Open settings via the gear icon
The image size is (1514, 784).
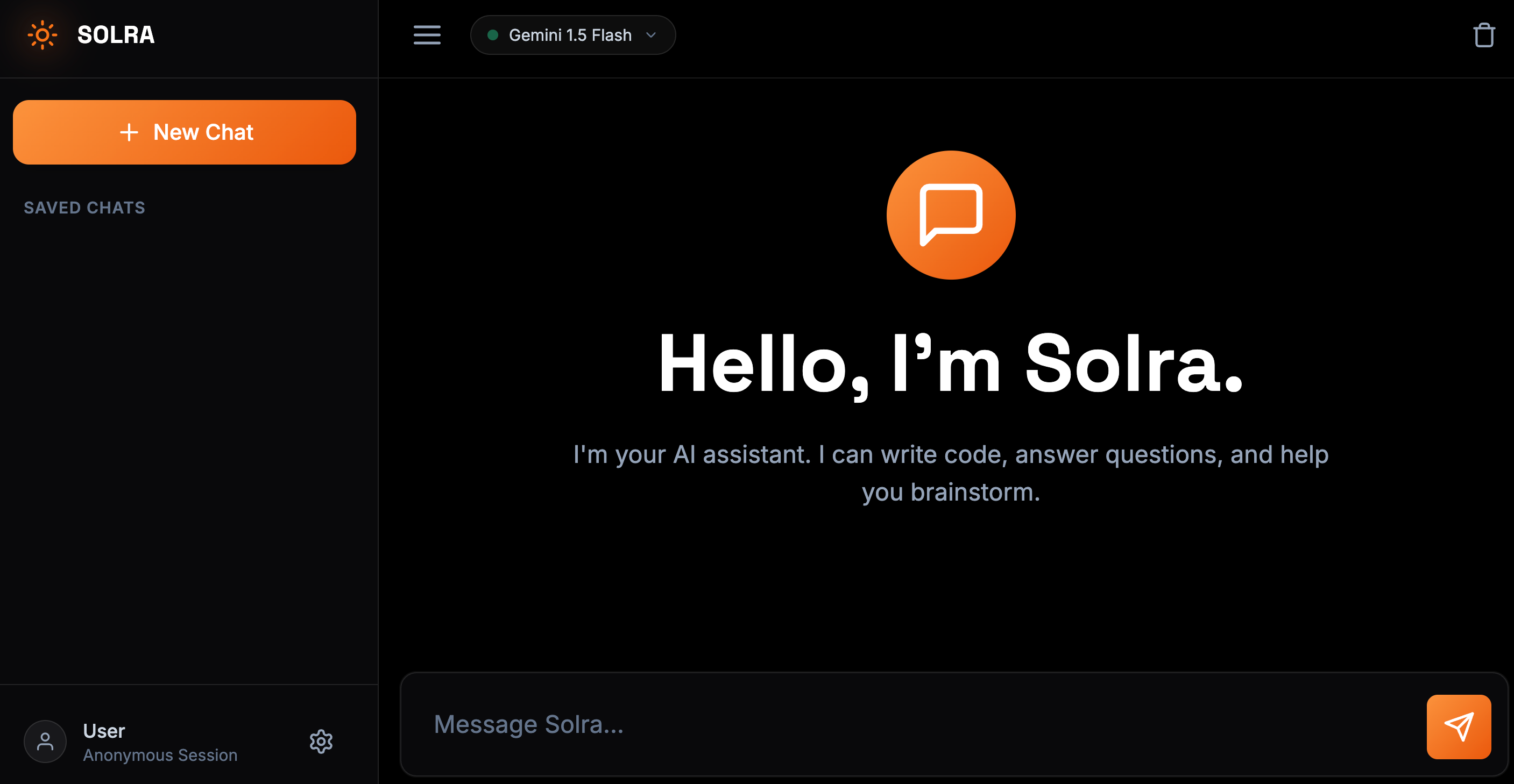pos(321,742)
